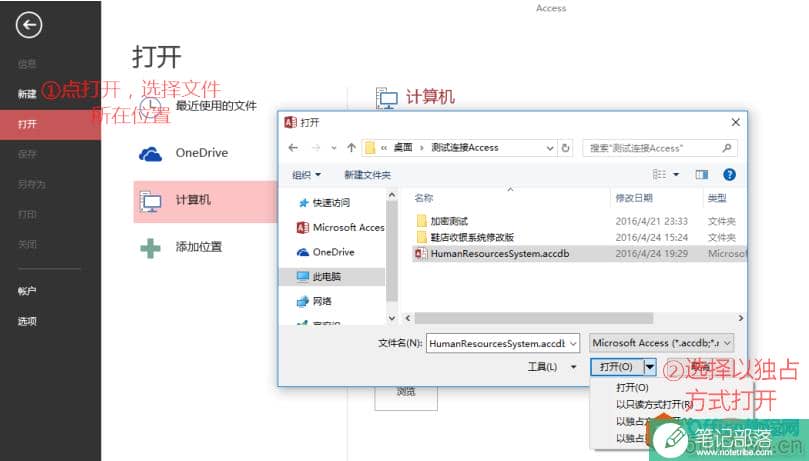Open the Microsoft Access file type dropdown
Viewport: 809px width, 461px height.
point(661,343)
